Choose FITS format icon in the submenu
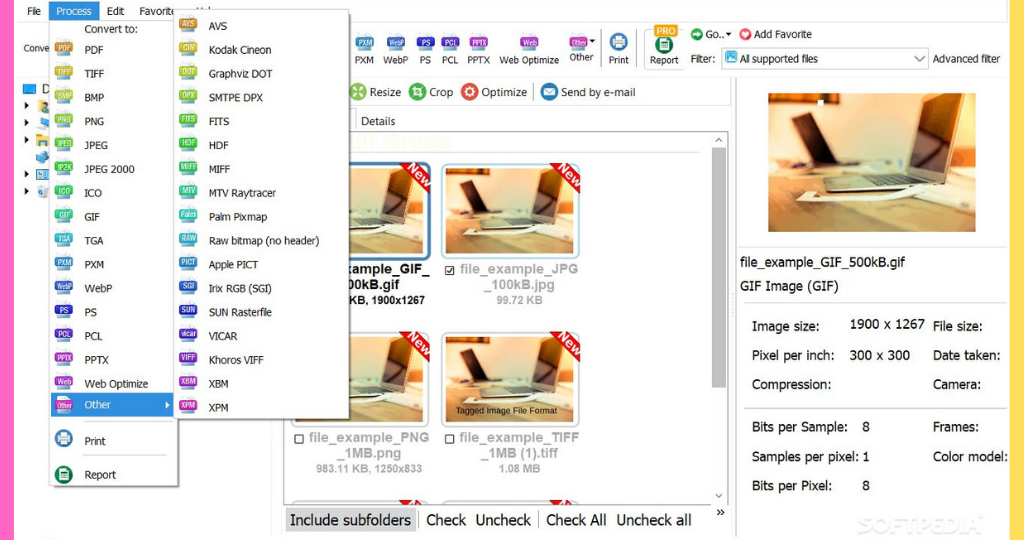The width and height of the screenshot is (1024, 540). click(188, 120)
